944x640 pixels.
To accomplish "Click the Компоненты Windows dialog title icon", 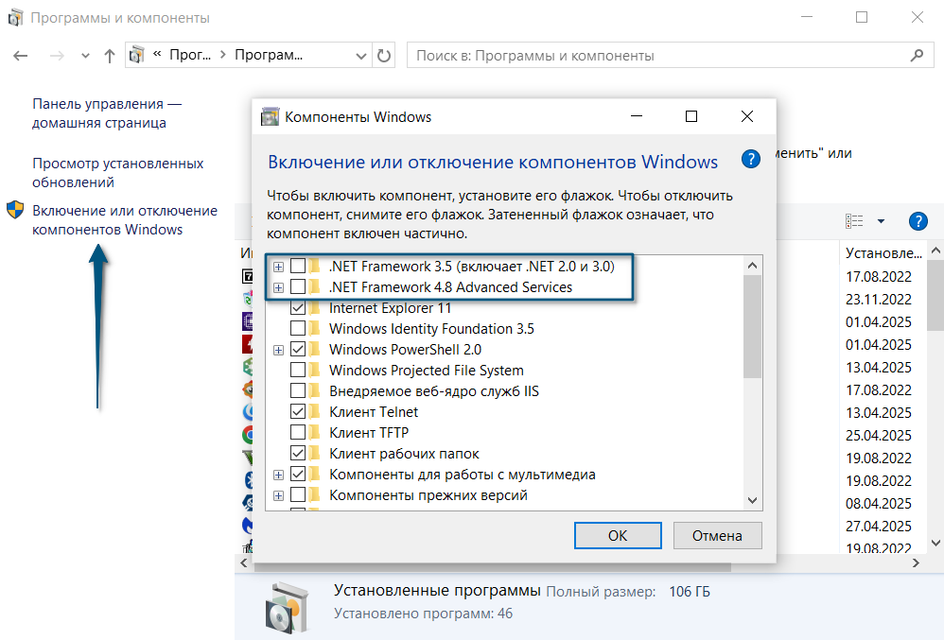I will 270,116.
